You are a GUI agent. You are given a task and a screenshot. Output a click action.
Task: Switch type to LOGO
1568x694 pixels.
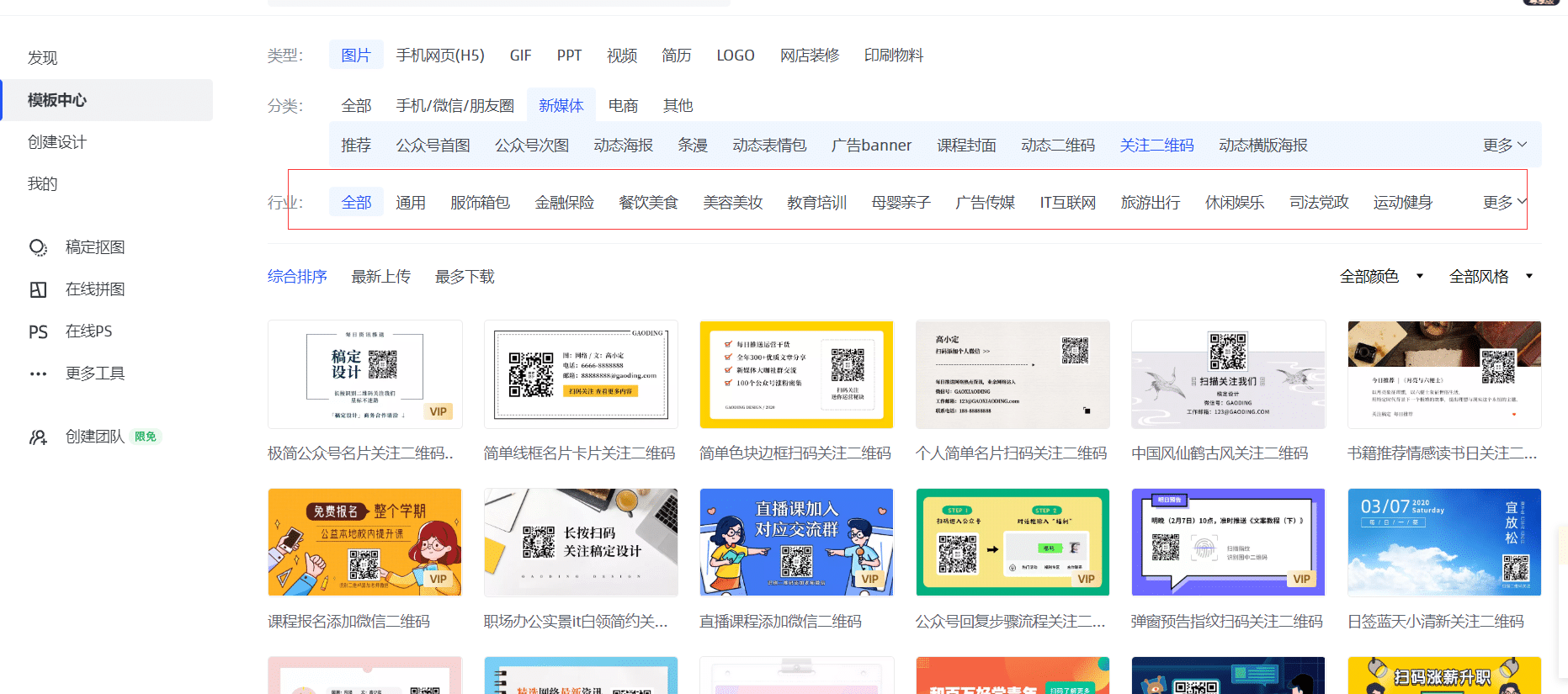[736, 56]
